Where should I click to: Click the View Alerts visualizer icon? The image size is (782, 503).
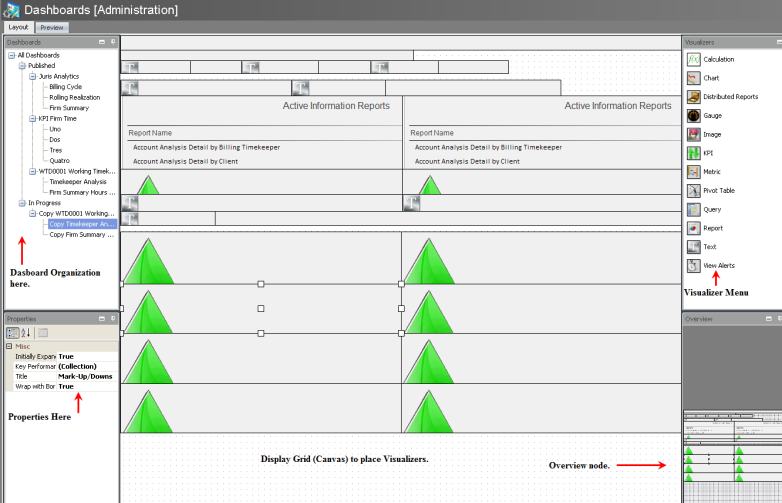694,265
